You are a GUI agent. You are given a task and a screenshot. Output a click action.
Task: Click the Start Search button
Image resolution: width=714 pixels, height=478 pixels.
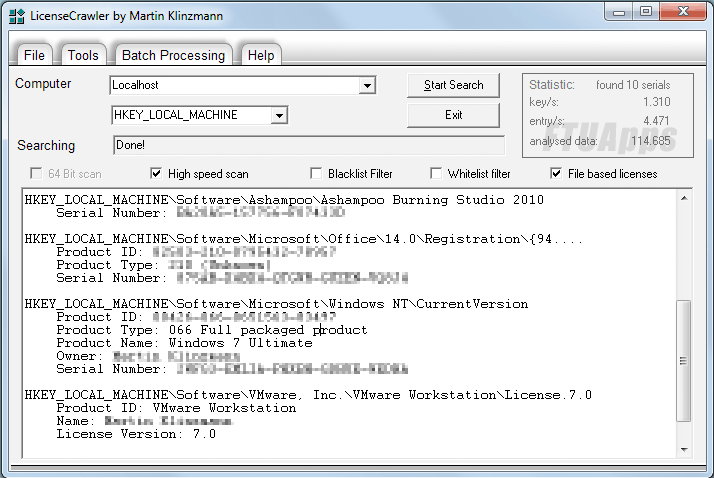click(x=453, y=85)
